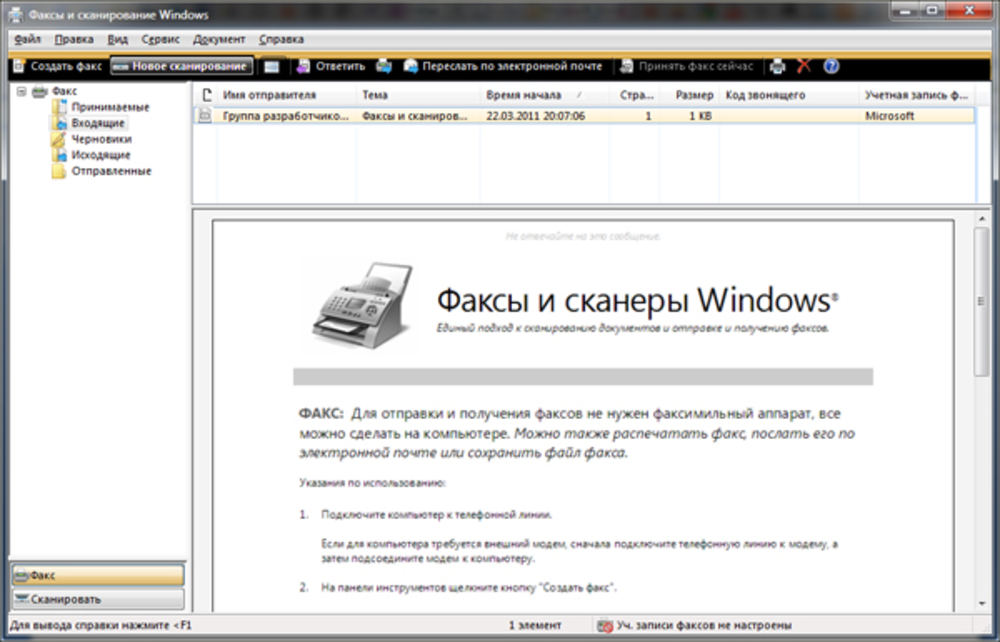1000x642 pixels.
Task: Open the Документ menu
Action: tap(219, 40)
